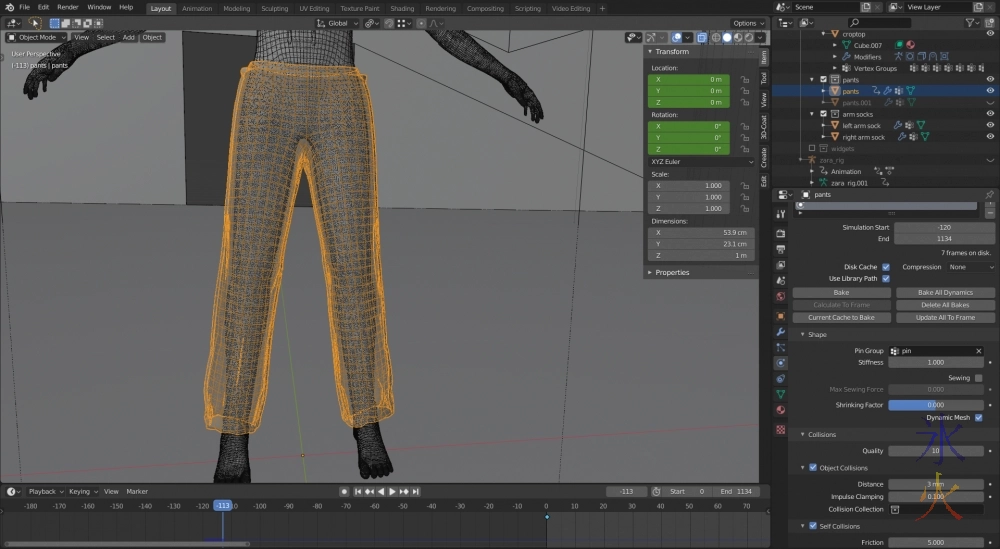Open the Render properties tab
The height and width of the screenshot is (549, 1000).
click(781, 232)
